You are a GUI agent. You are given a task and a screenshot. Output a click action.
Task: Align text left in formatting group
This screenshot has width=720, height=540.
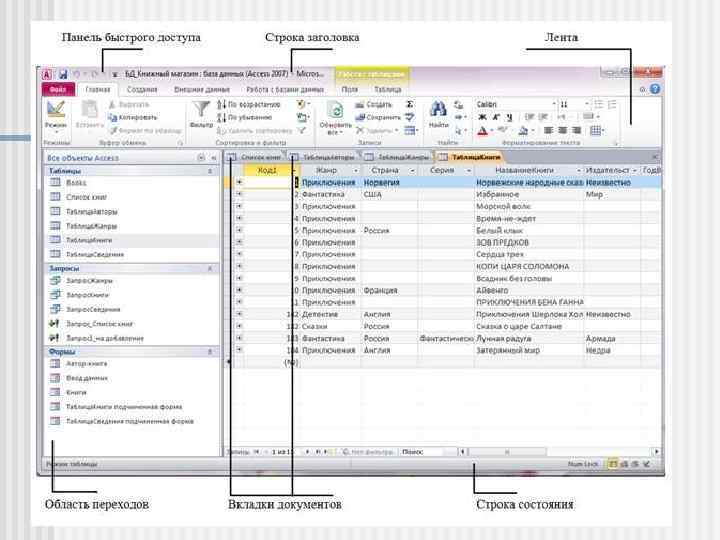pos(548,131)
